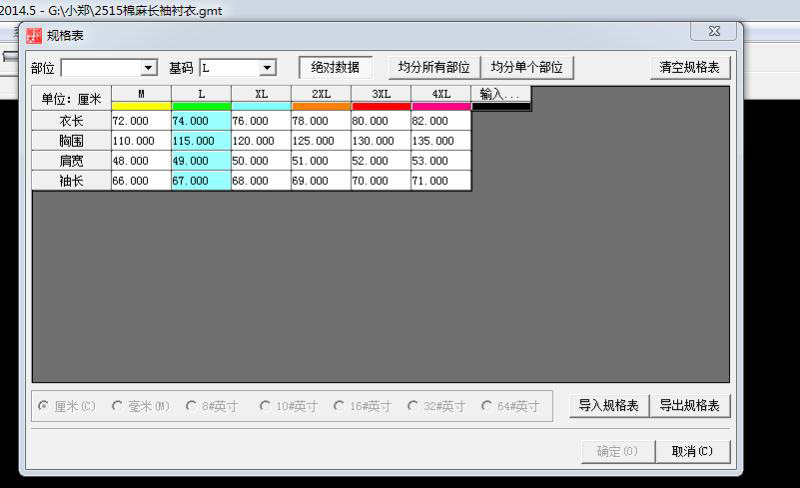Cancel with the 取消(C) button

pos(692,451)
